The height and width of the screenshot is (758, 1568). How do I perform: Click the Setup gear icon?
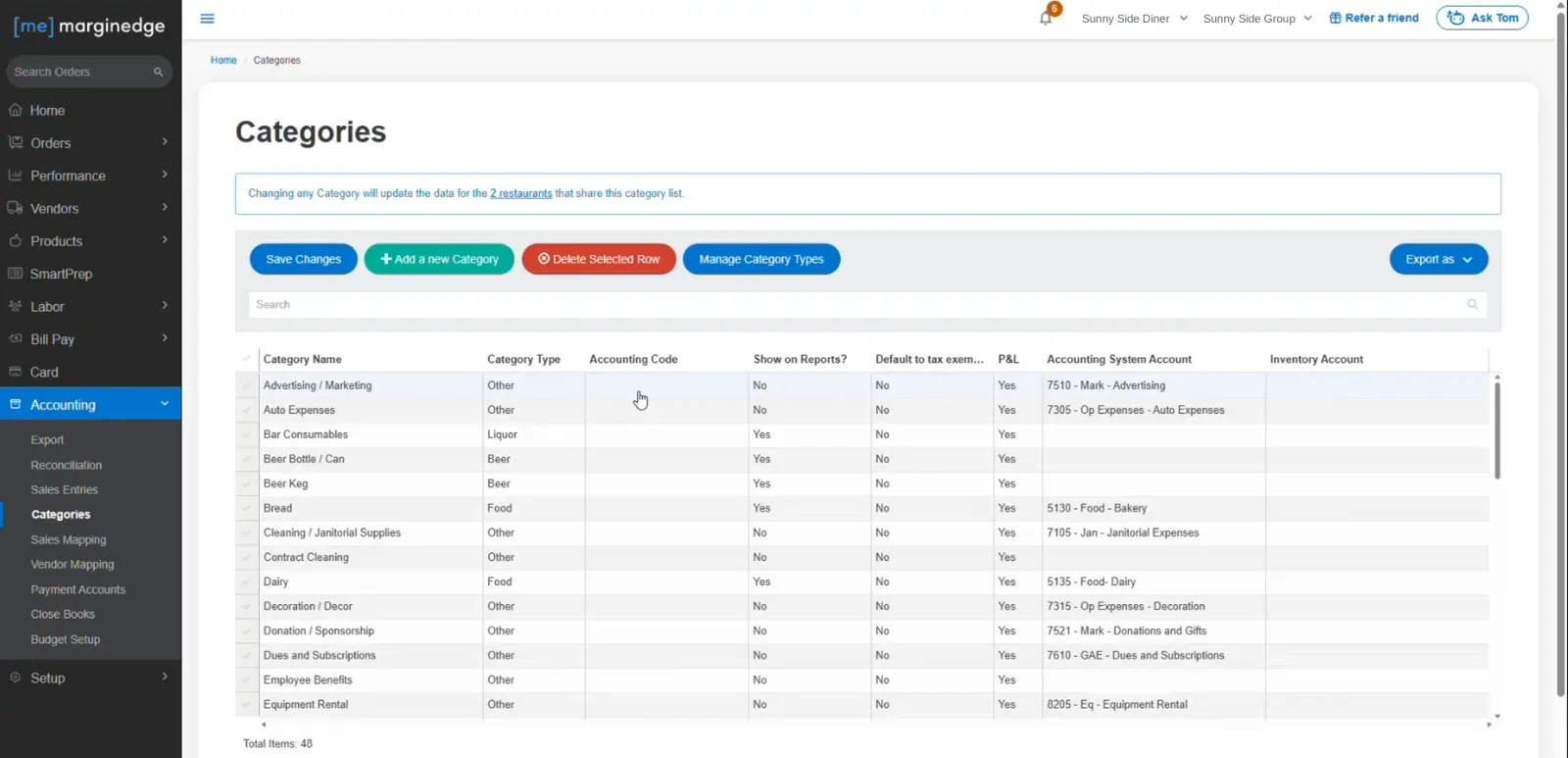(15, 678)
